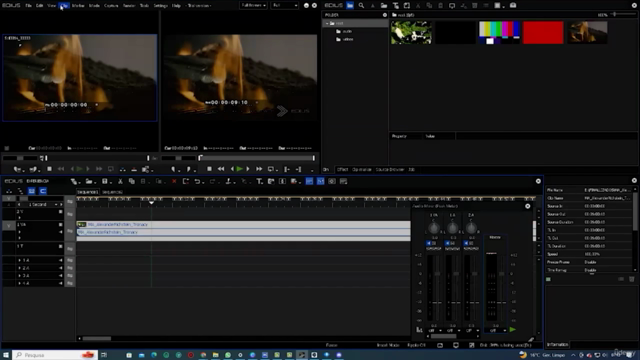This screenshot has height=360, width=640.
Task: Expand the 3 A audio track
Action: coord(19,276)
